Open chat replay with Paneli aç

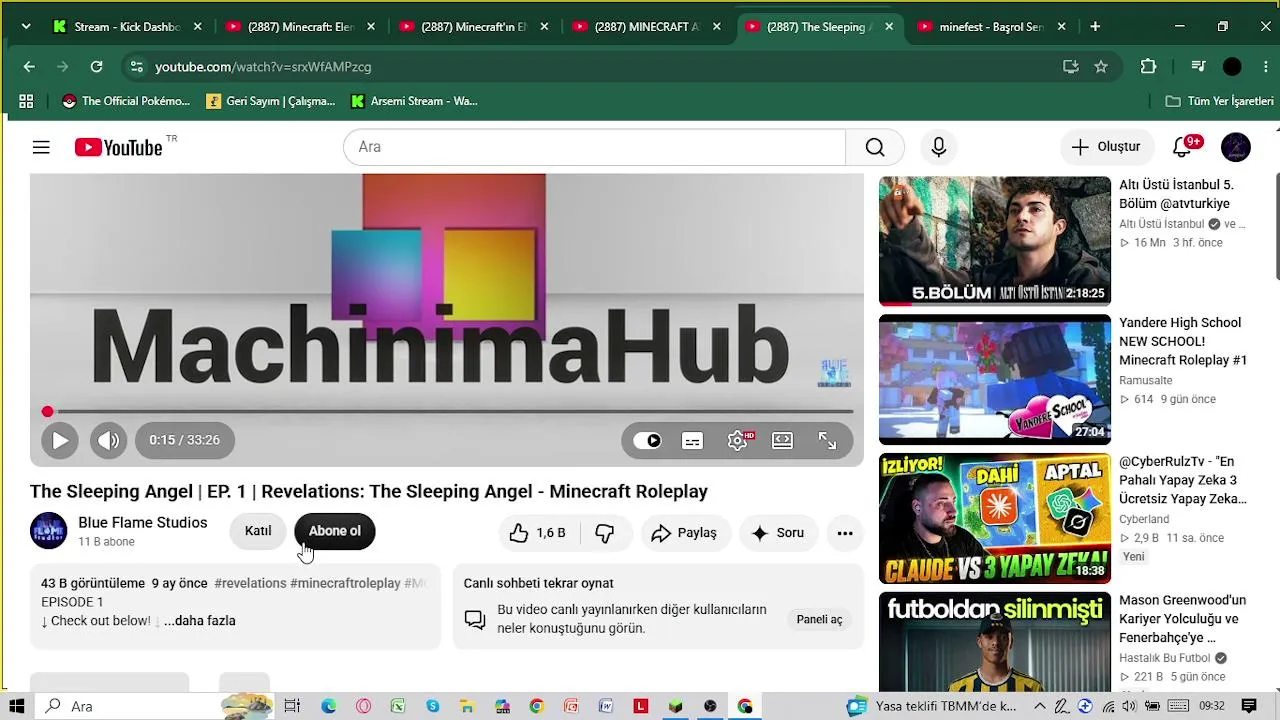point(819,620)
